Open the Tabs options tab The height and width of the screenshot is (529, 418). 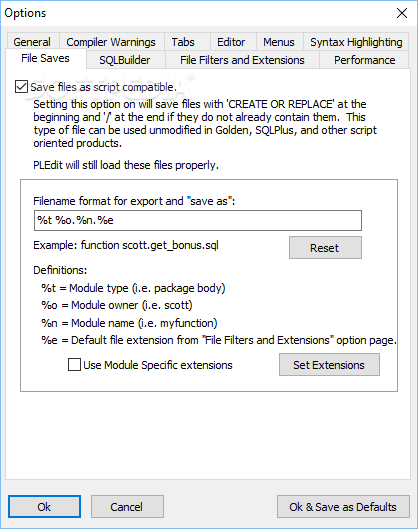[x=183, y=42]
